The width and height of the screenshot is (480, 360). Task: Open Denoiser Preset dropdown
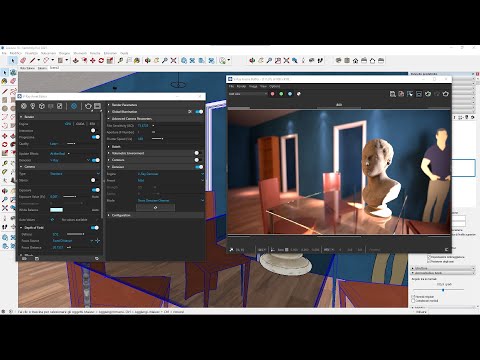coord(170,180)
